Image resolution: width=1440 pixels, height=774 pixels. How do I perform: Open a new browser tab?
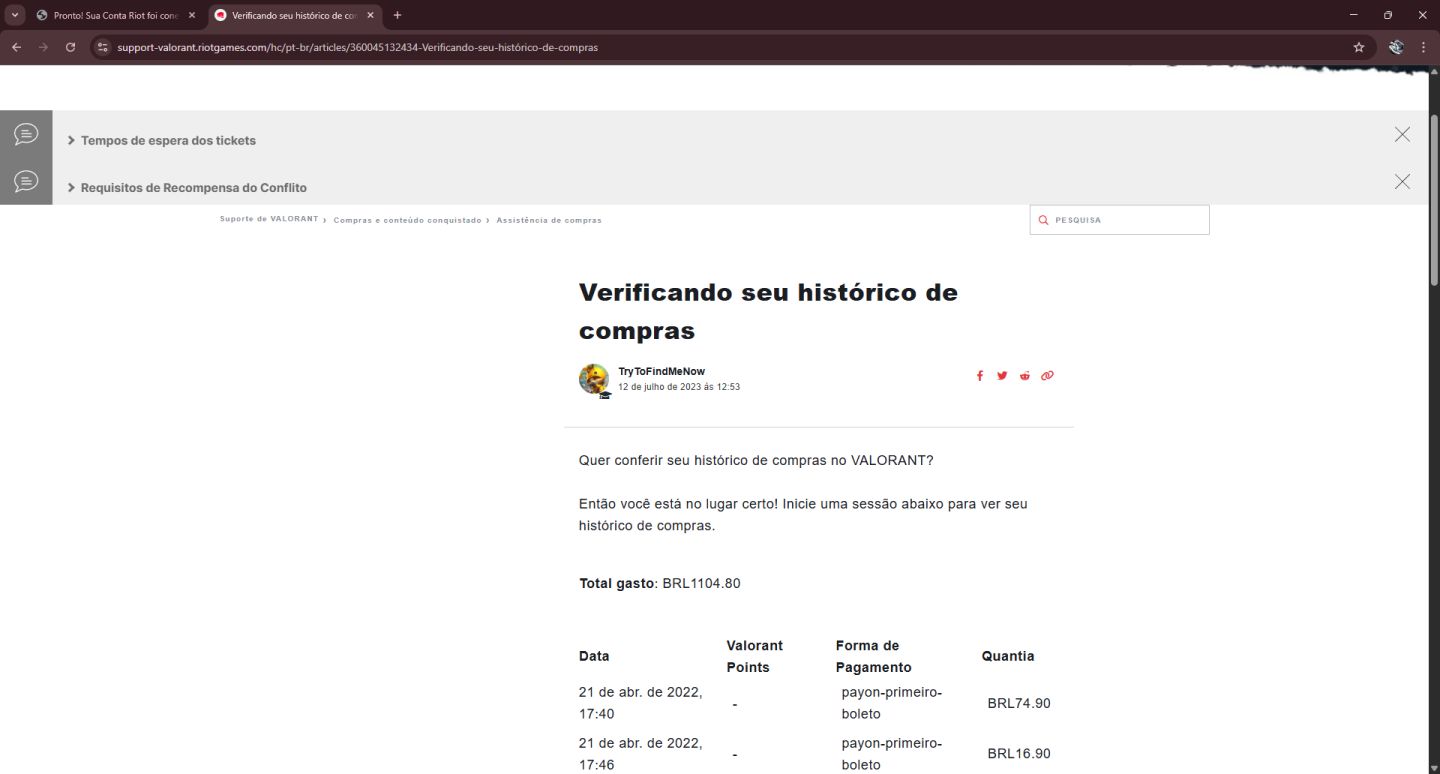(x=397, y=15)
